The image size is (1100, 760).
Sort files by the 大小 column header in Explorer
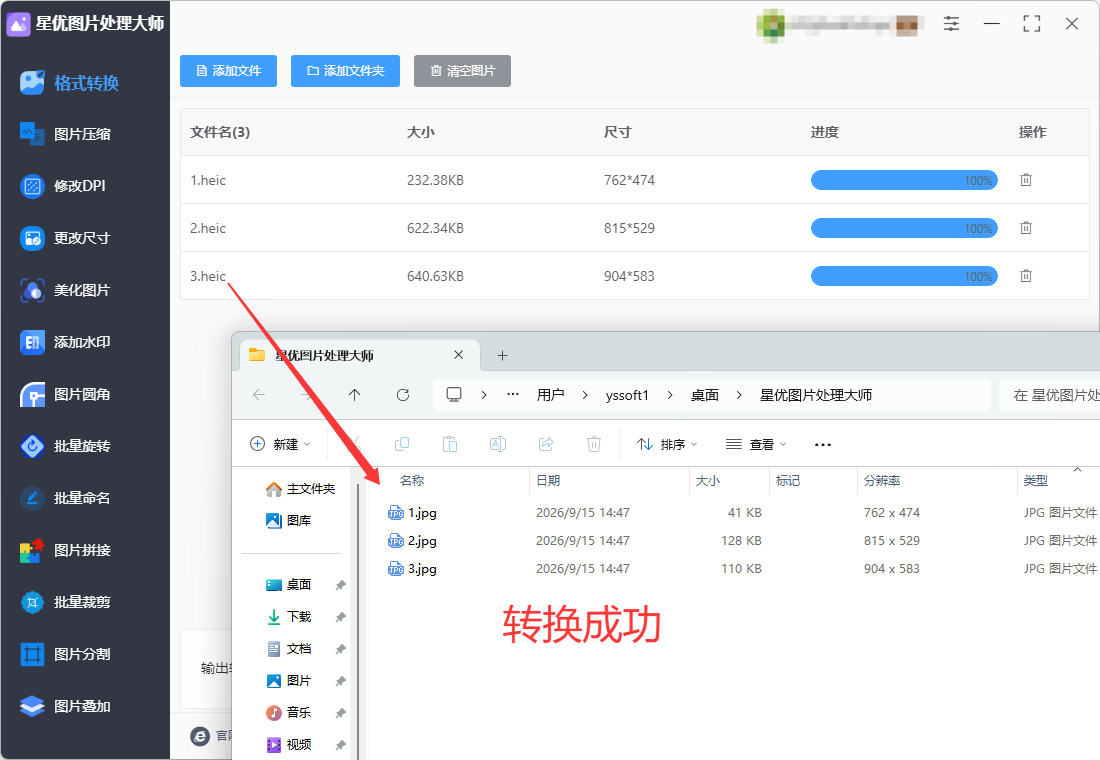(x=707, y=481)
